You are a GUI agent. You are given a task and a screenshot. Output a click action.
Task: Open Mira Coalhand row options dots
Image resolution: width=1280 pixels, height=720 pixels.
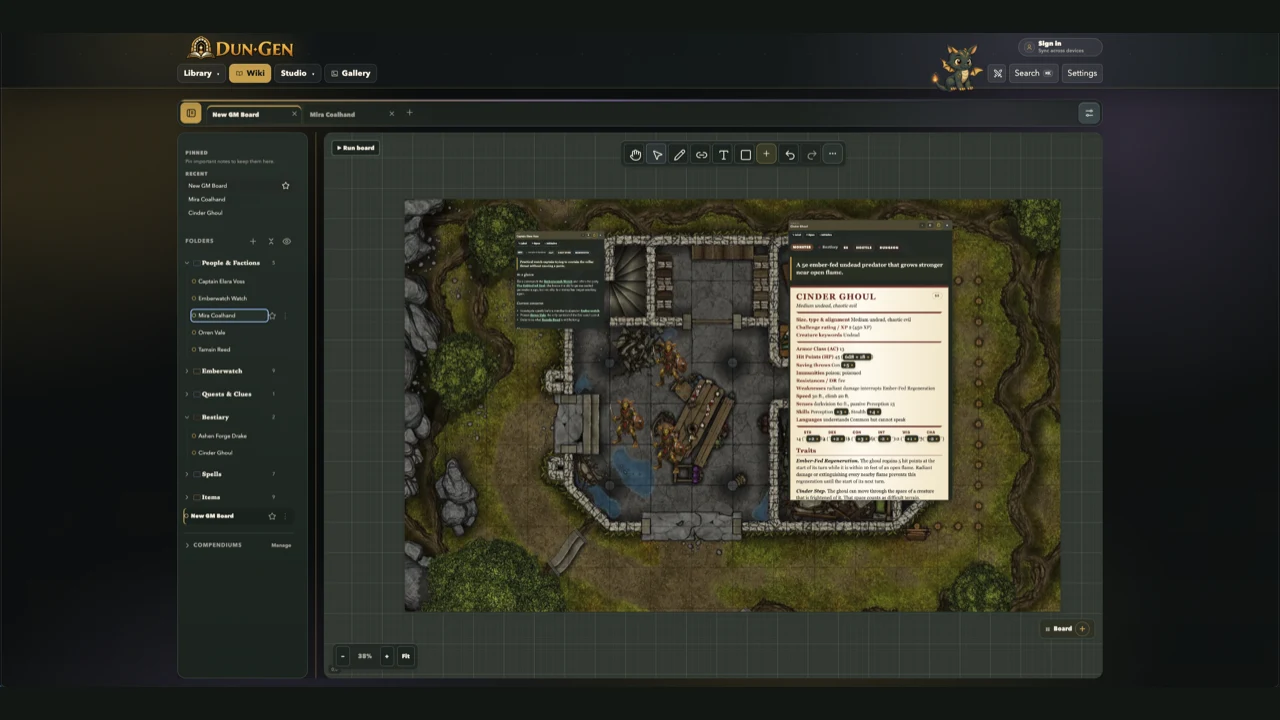coord(285,316)
